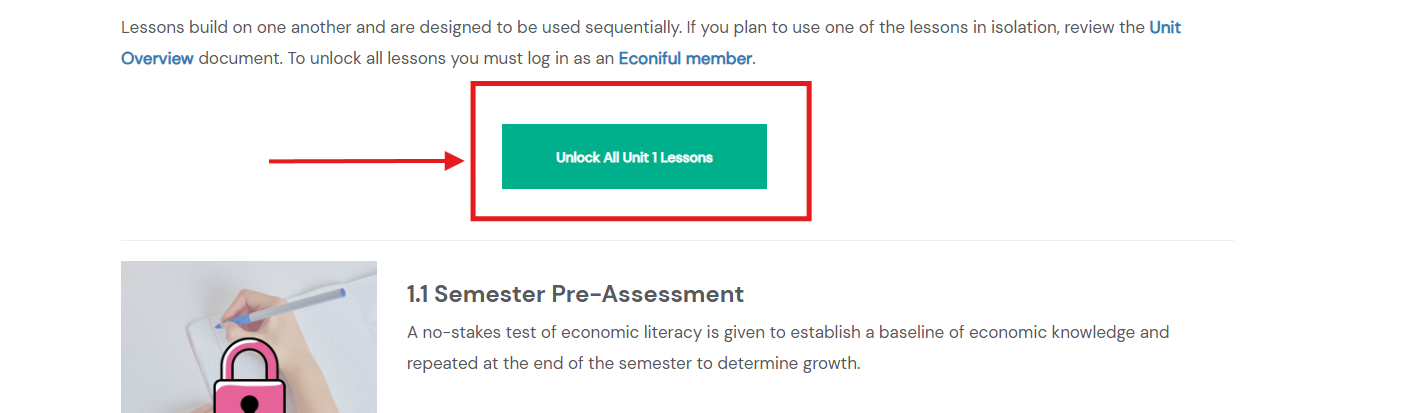Click the horizontal divider above the lesson
Image resolution: width=1402 pixels, height=413 pixels.
(x=677, y=240)
